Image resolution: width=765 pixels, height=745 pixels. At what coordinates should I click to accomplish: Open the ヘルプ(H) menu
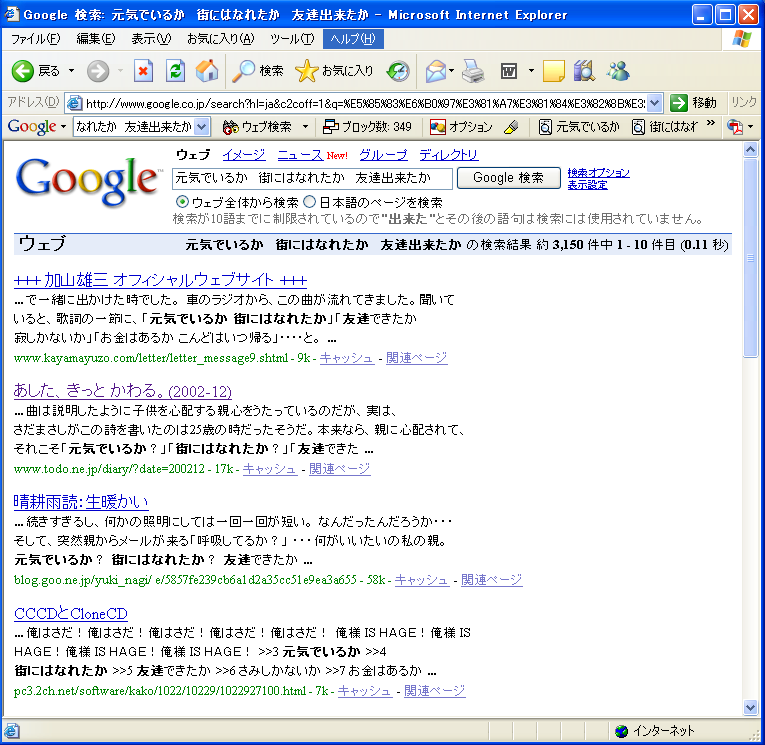(x=353, y=39)
